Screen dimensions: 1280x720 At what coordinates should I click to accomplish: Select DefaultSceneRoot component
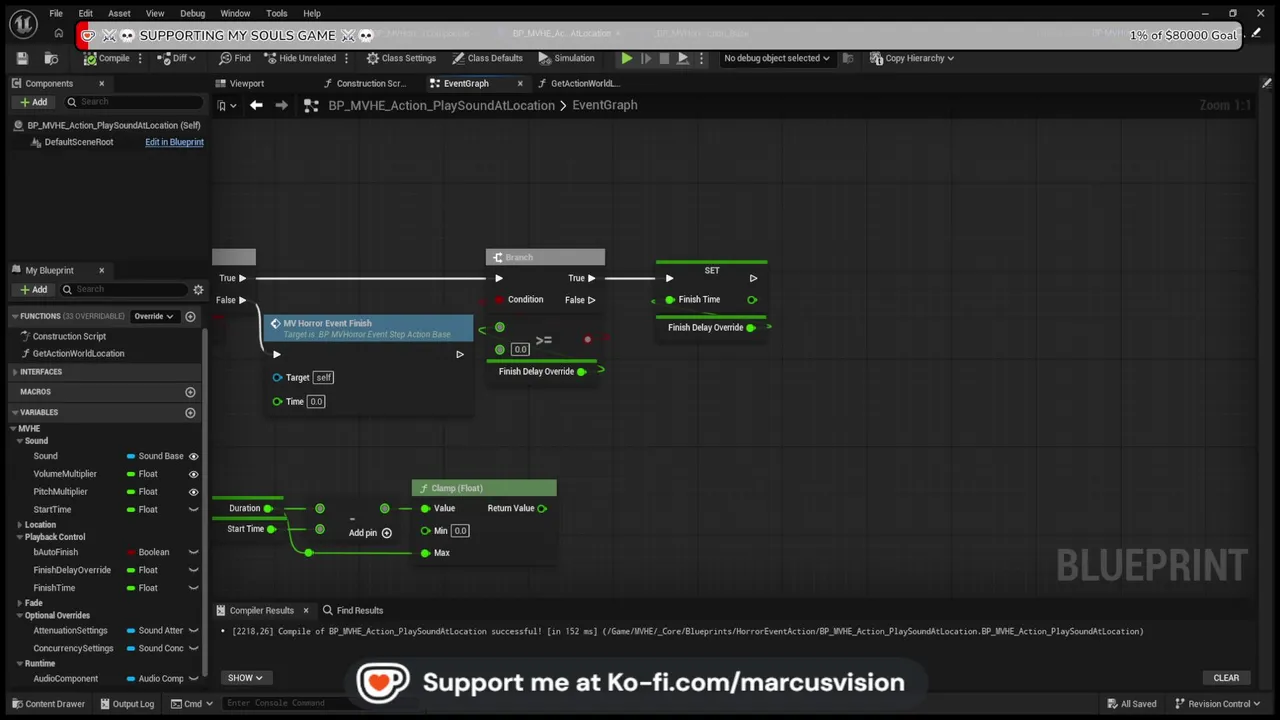(78, 142)
